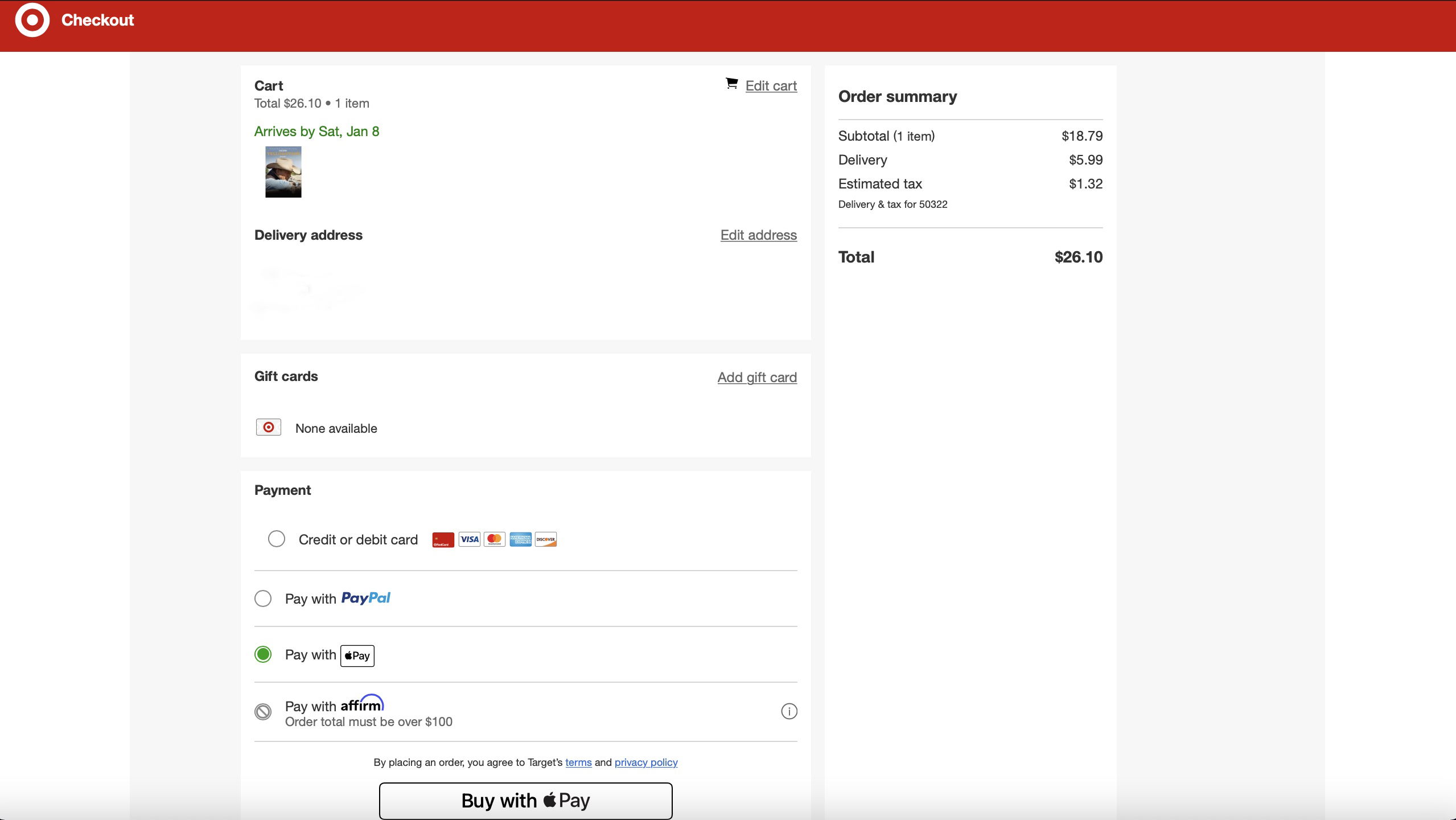Screen dimensions: 1456x820
Task: Click the disabled Affirm payment radio
Action: [263, 712]
